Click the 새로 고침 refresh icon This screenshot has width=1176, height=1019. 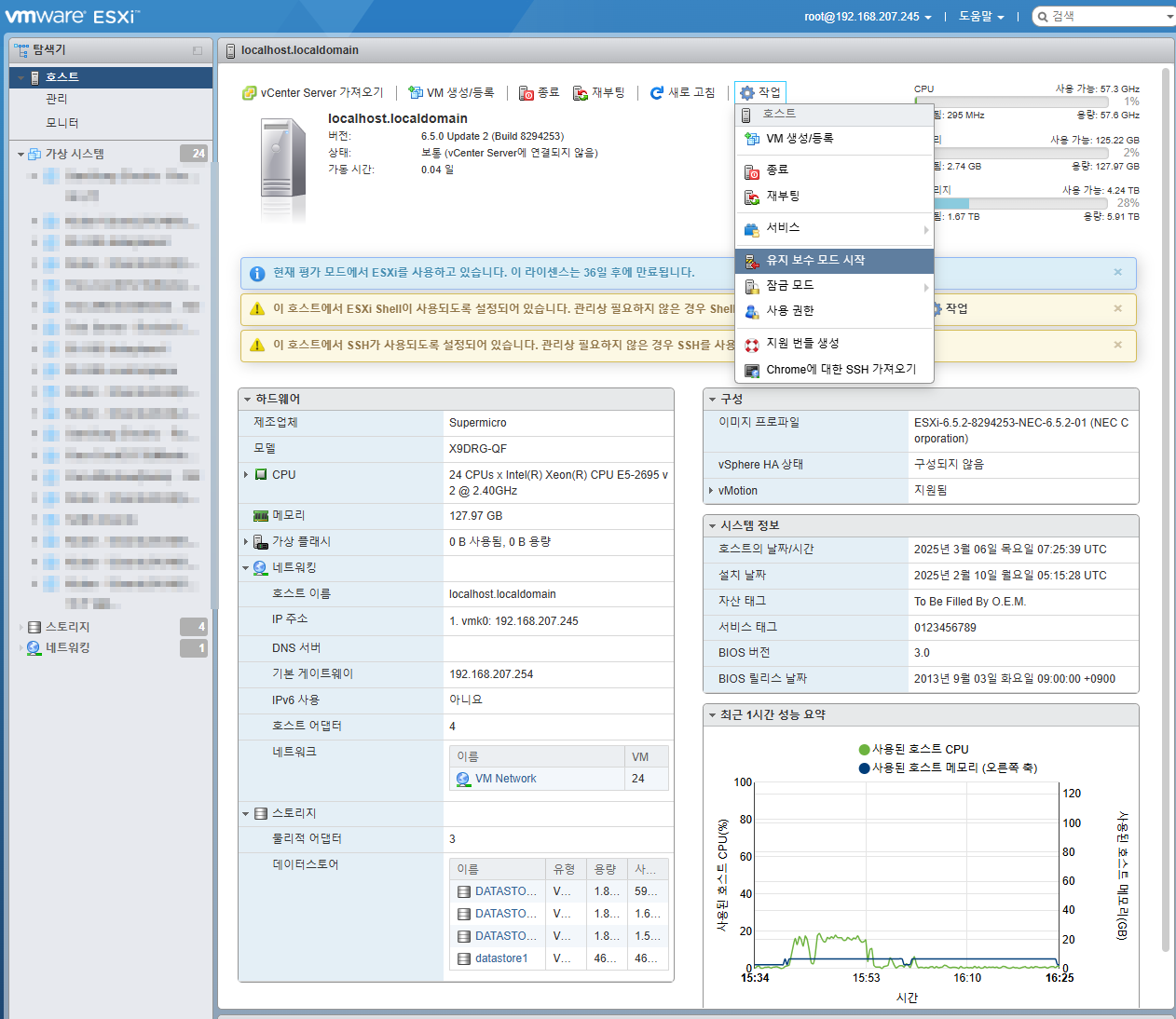657,93
